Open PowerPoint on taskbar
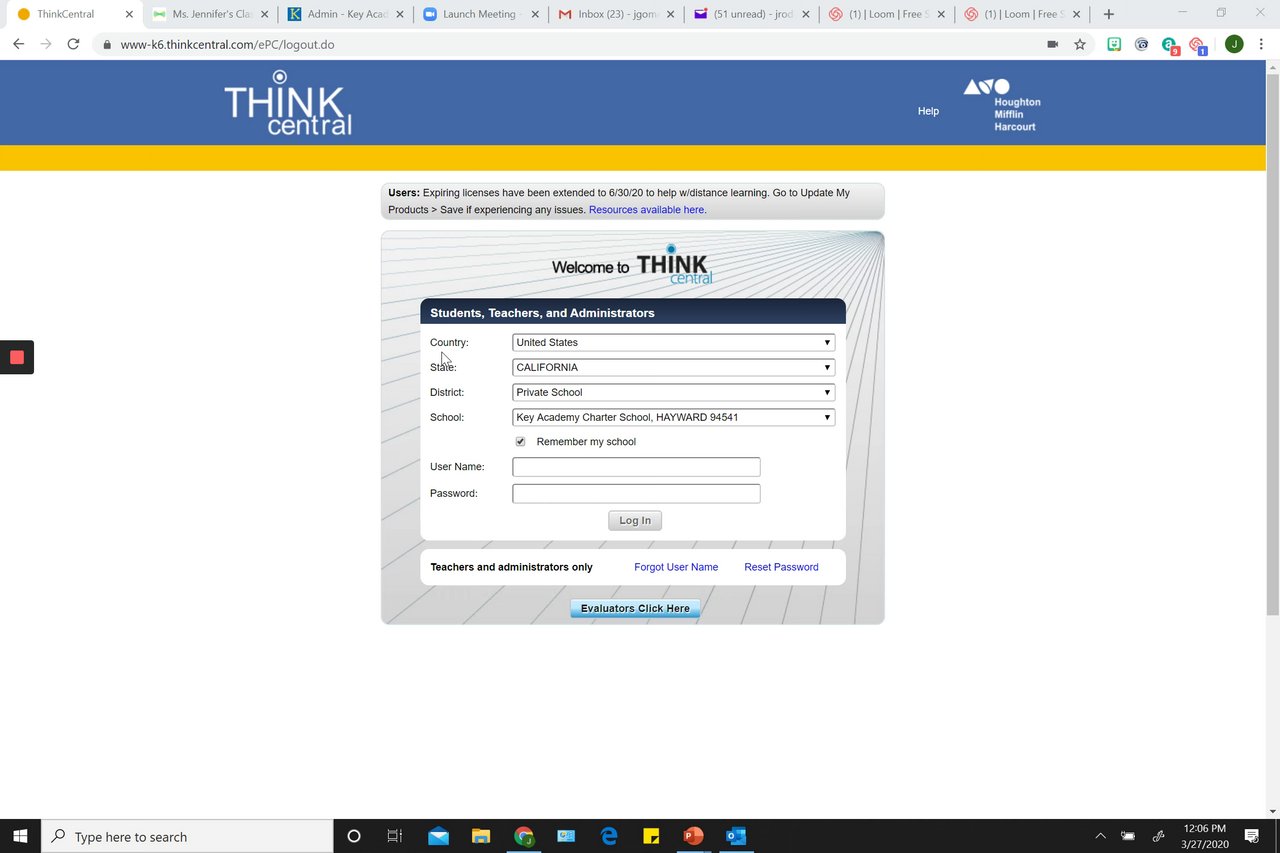Screen dimensions: 1280x853 pos(694,836)
